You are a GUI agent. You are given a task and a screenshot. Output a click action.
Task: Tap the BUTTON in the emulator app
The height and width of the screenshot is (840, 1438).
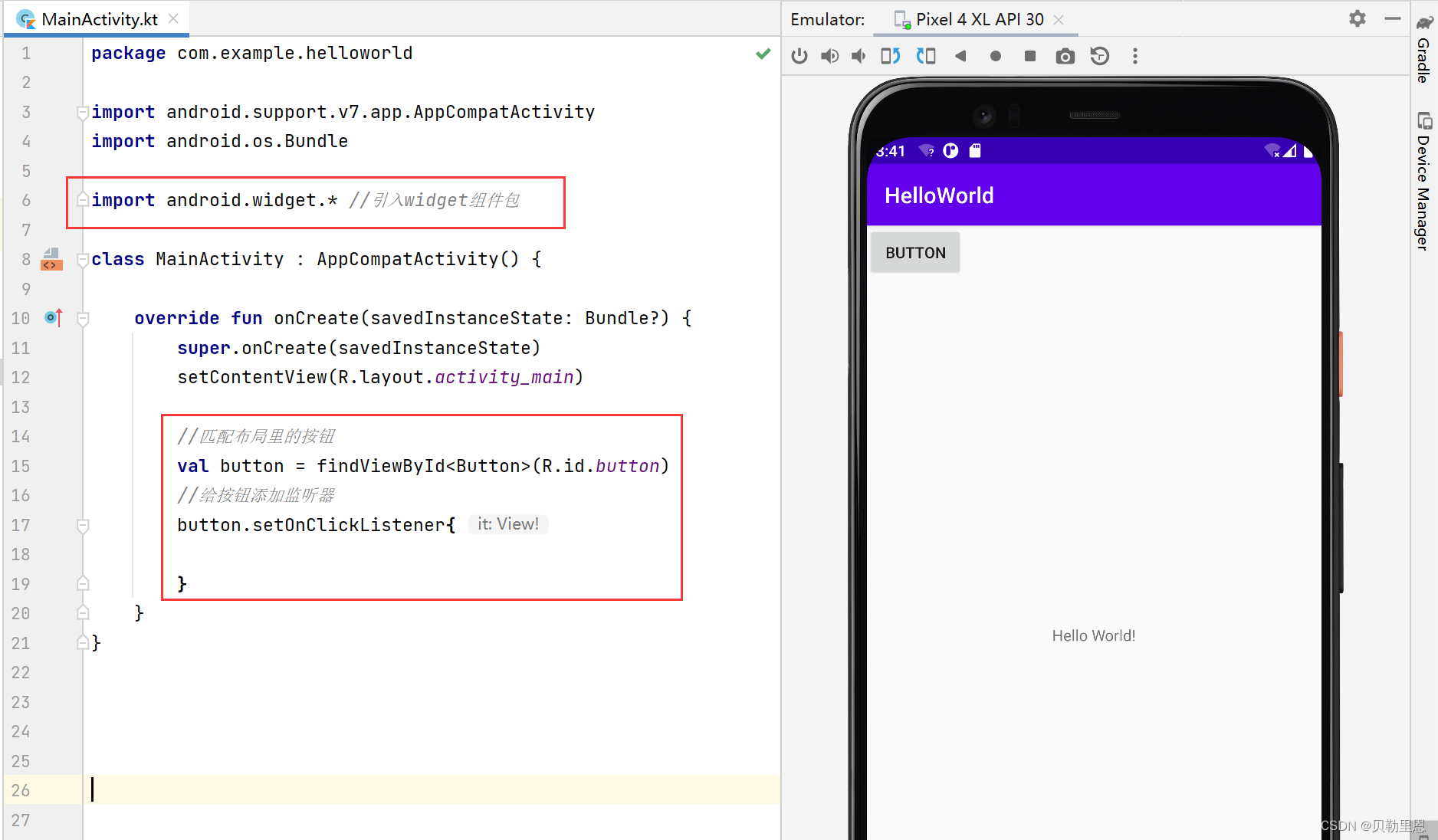point(915,253)
